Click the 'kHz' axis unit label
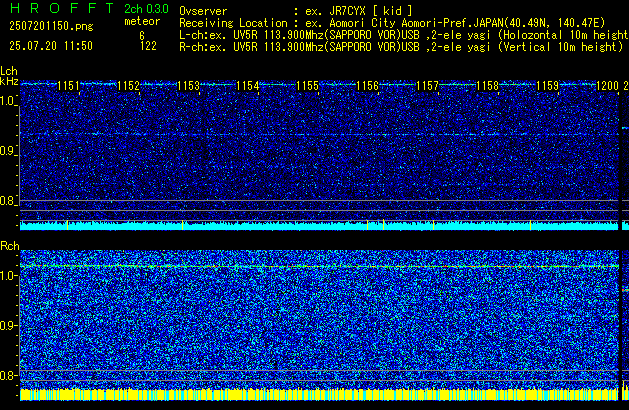Image resolution: width=629 pixels, height=410 pixels. click(9, 81)
